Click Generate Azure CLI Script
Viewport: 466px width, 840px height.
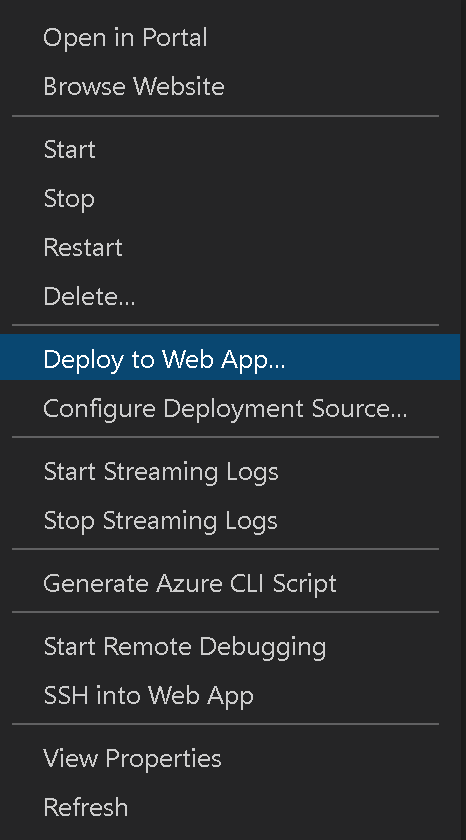[x=230, y=583]
